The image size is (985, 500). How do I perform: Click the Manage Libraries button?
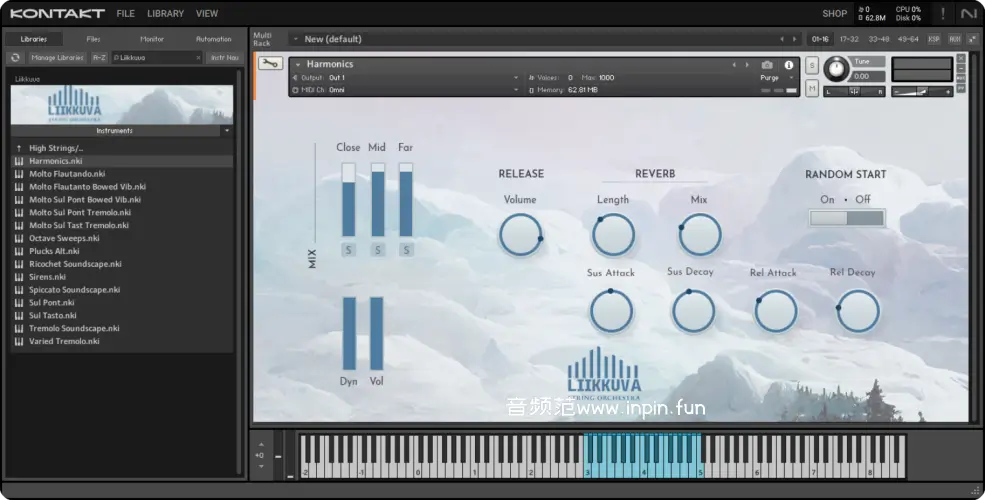(56, 58)
